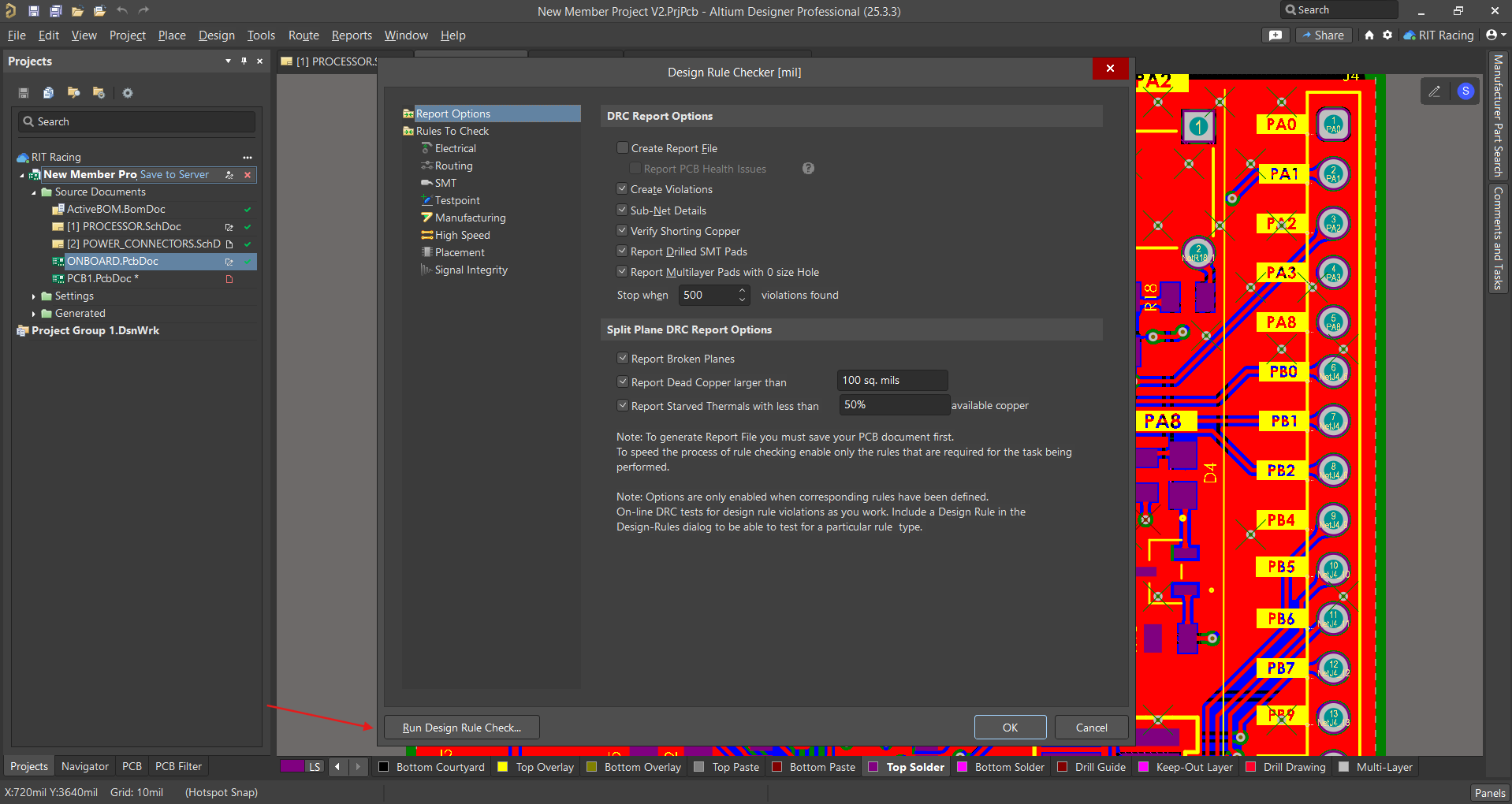This screenshot has width=1512, height=804.
Task: Click the Share button
Action: (1324, 35)
